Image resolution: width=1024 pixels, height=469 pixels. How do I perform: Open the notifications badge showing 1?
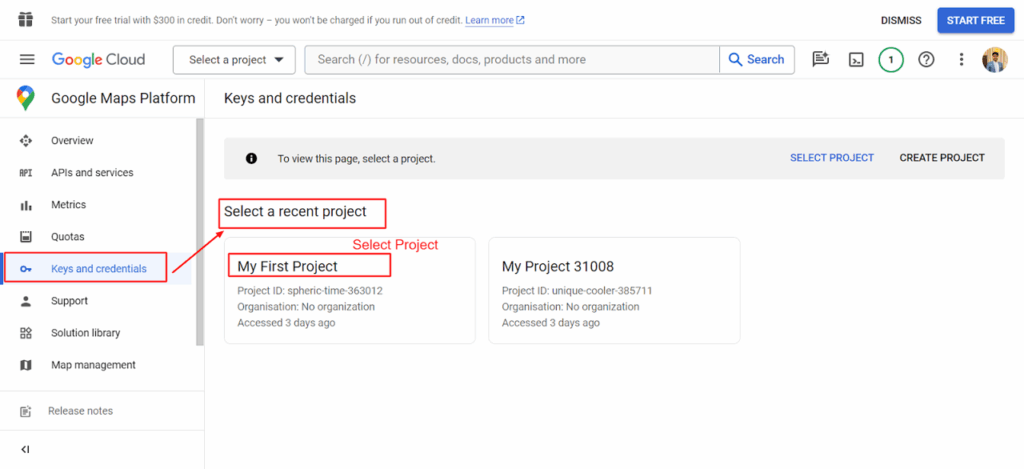(891, 60)
